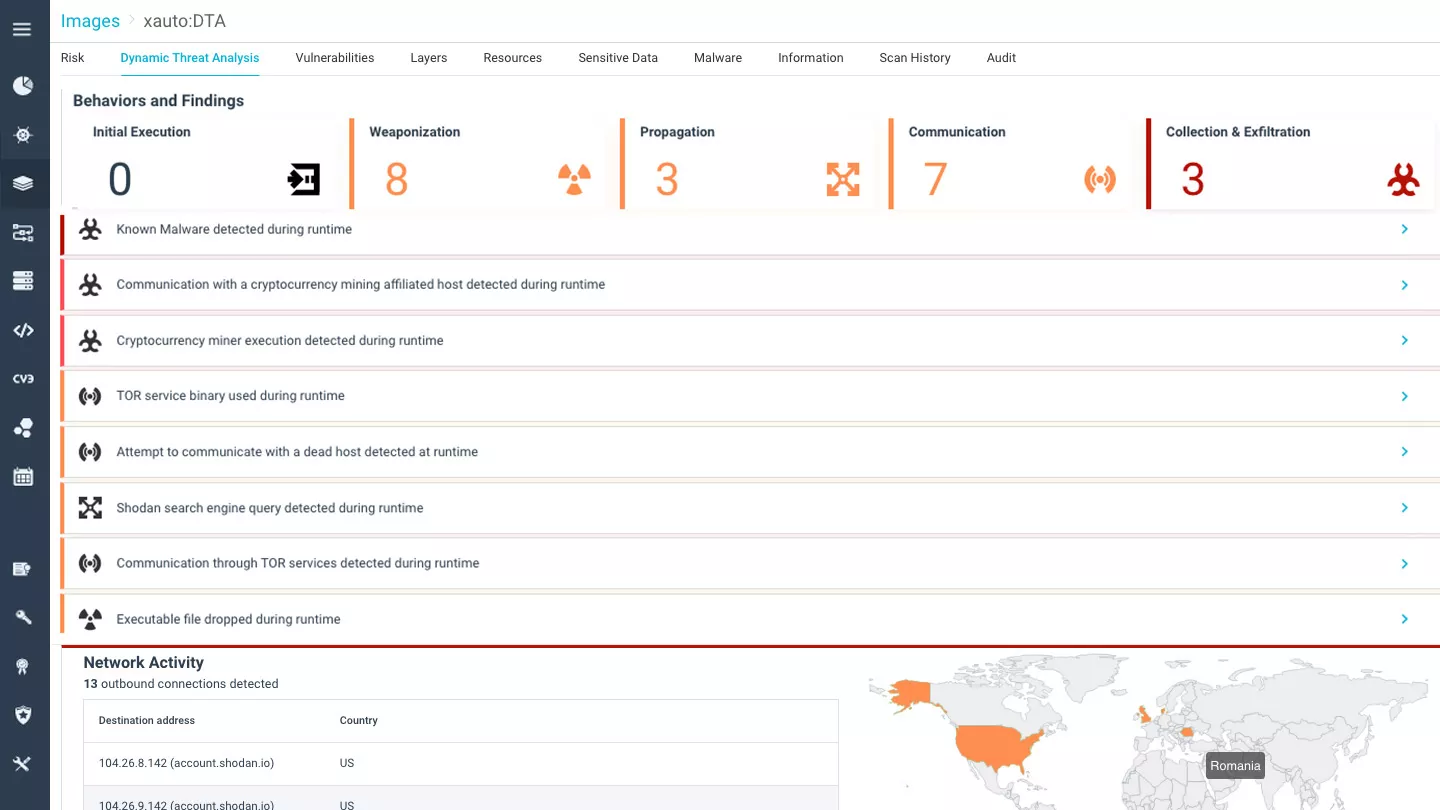Open the Audit tab
This screenshot has height=810, width=1440.
point(1001,58)
